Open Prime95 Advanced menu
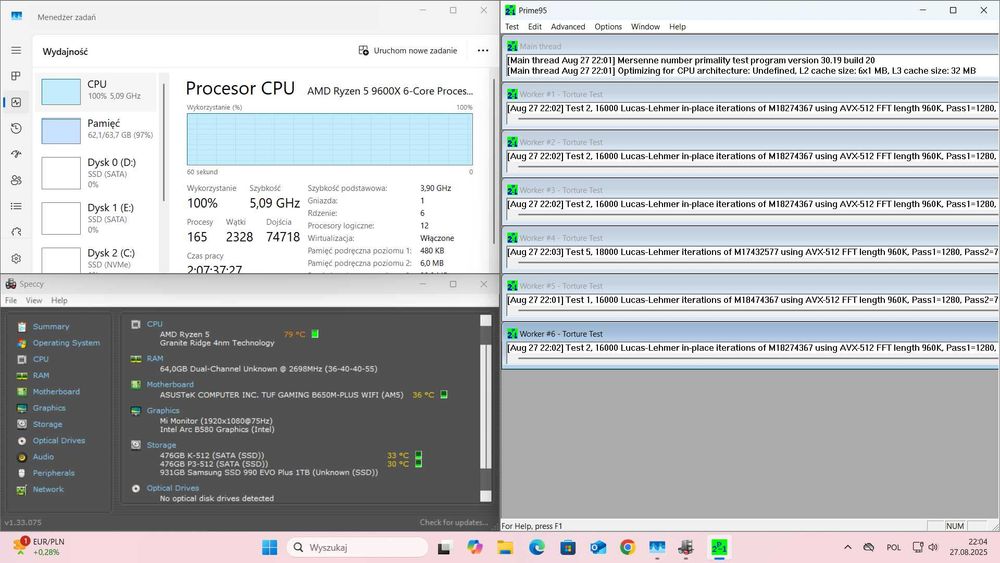Screen dimensions: 1000x563 point(568,27)
